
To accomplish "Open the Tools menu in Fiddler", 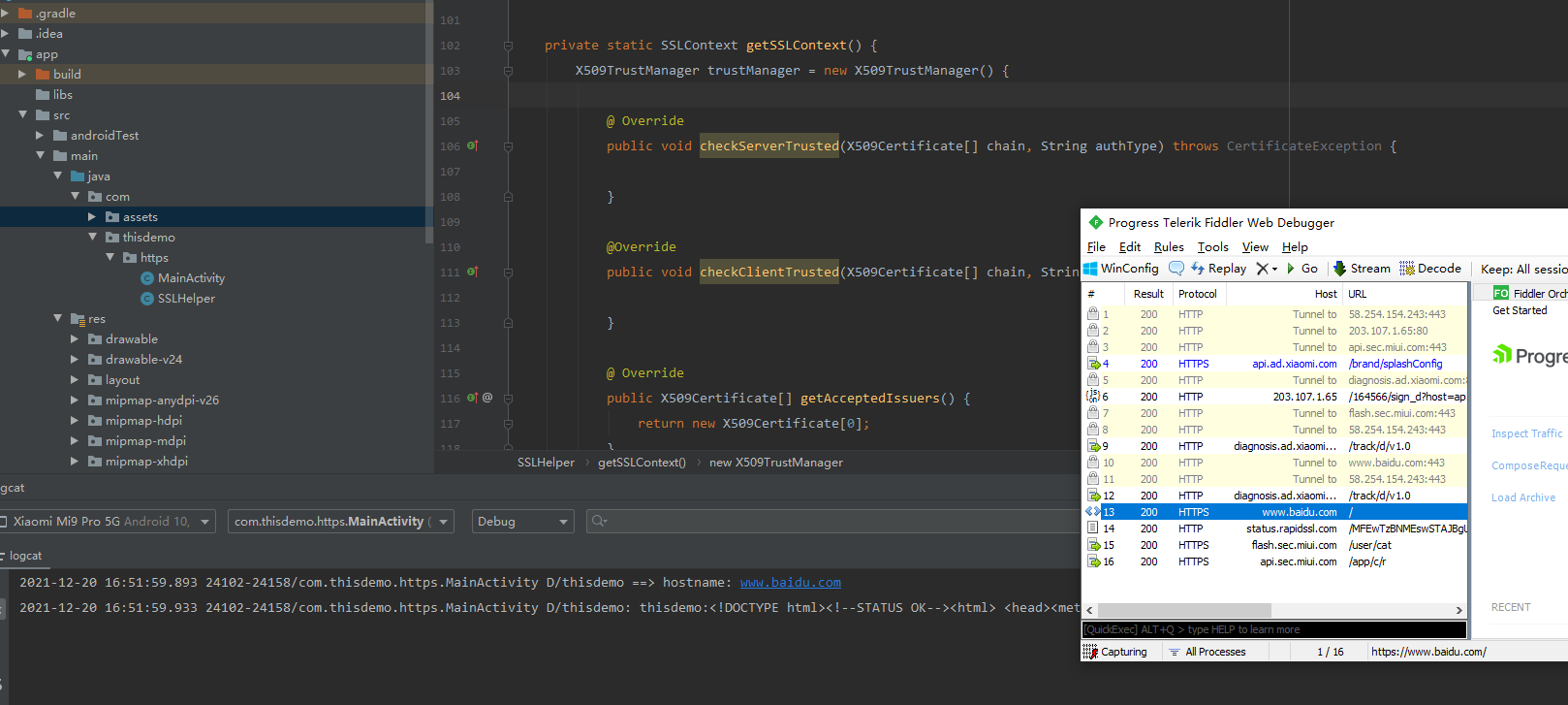I will tap(1212, 247).
